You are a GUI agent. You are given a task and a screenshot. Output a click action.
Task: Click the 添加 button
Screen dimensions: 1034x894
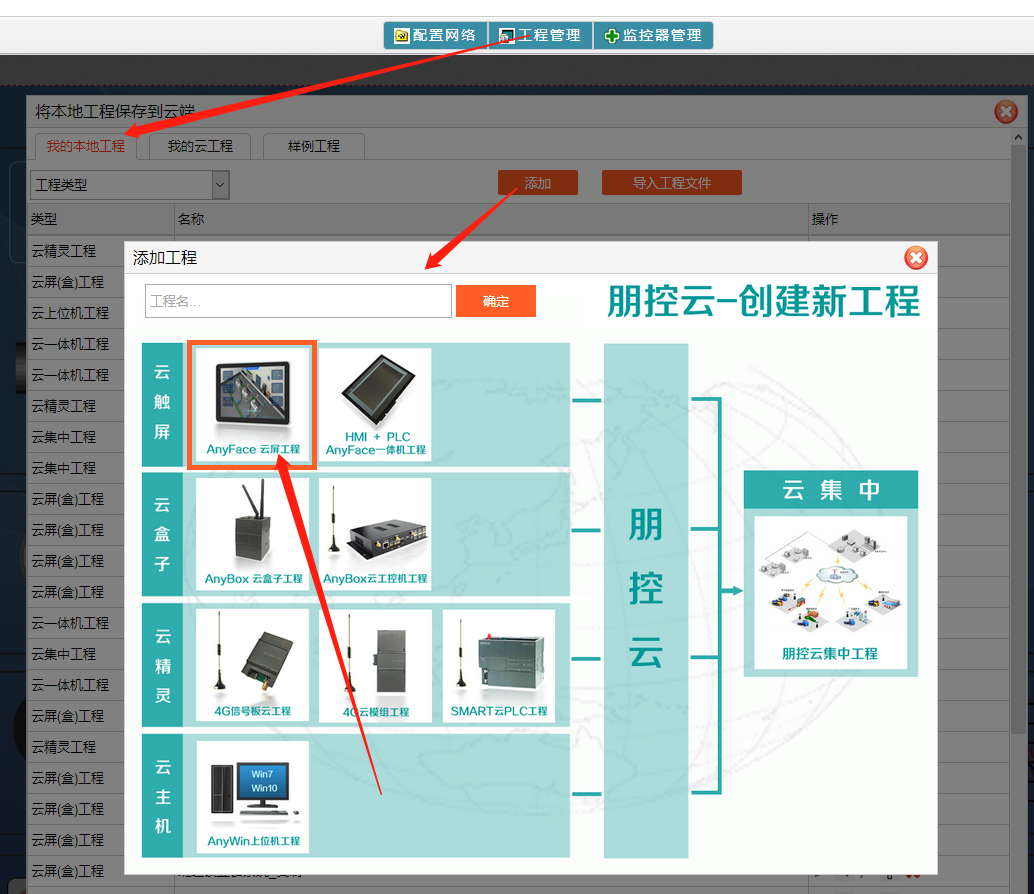[x=538, y=183]
